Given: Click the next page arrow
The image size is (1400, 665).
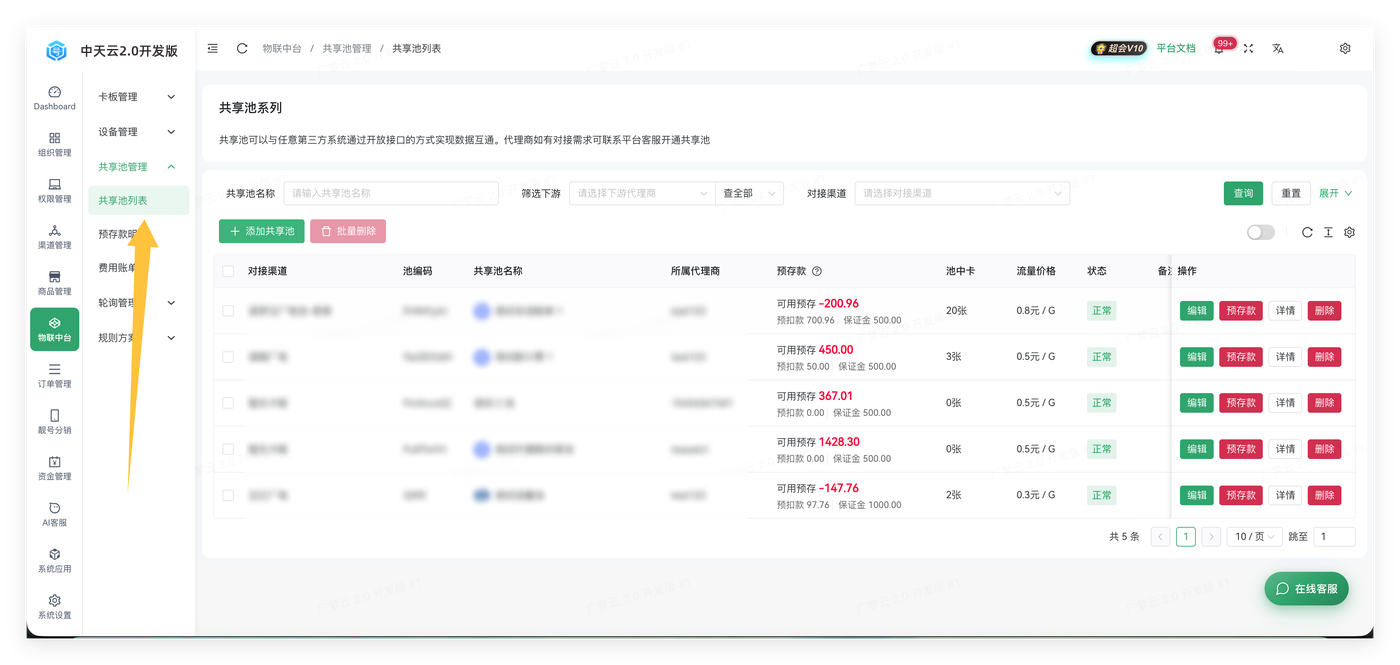Looking at the screenshot, I should point(1211,537).
